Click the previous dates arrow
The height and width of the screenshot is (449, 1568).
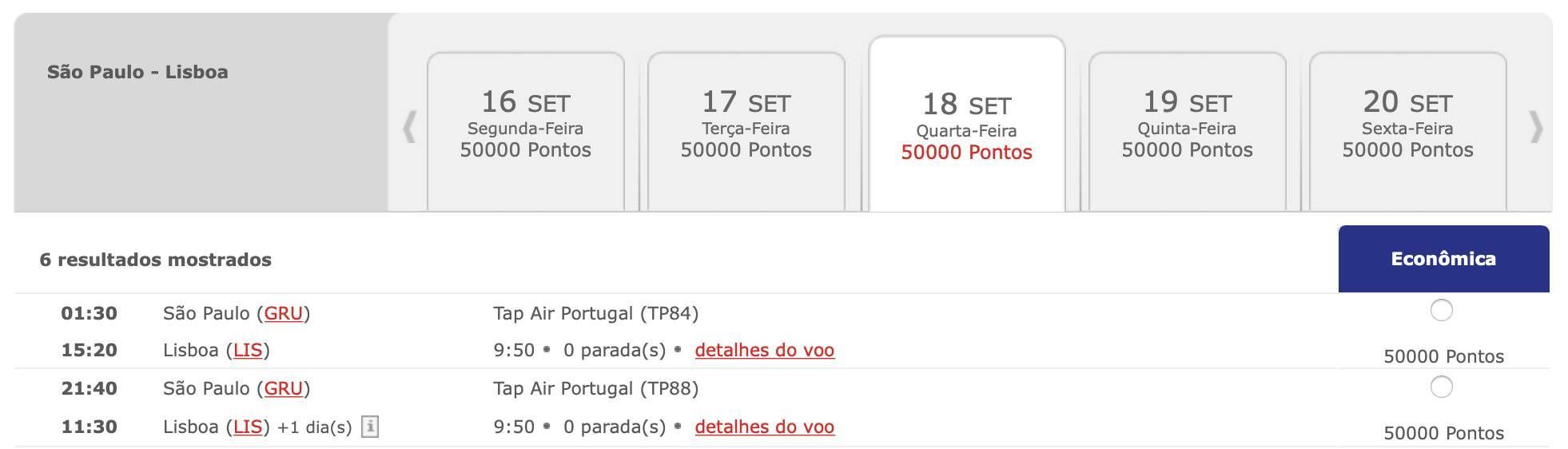pos(409,128)
